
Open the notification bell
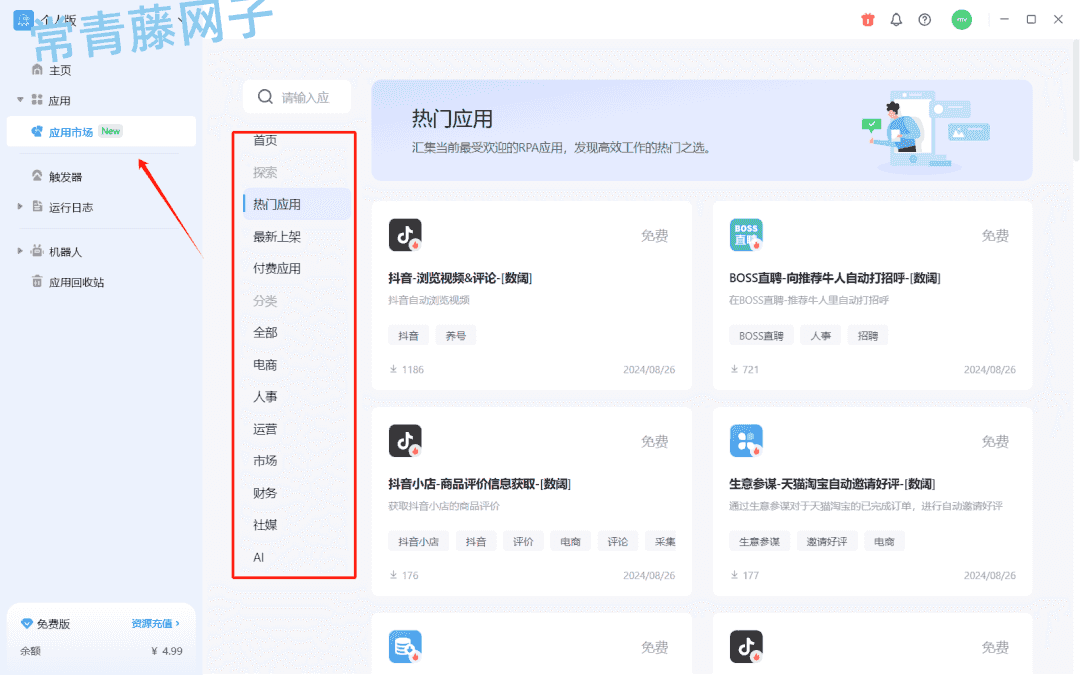pyautogui.click(x=896, y=19)
